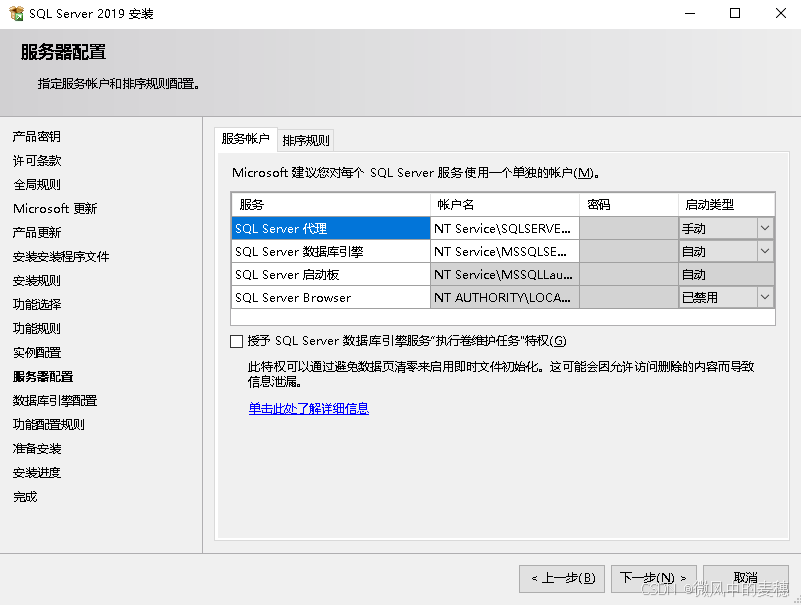The height and width of the screenshot is (605, 801).
Task: Click the Microsoft 更新 step in sidebar
Action: pyautogui.click(x=55, y=208)
